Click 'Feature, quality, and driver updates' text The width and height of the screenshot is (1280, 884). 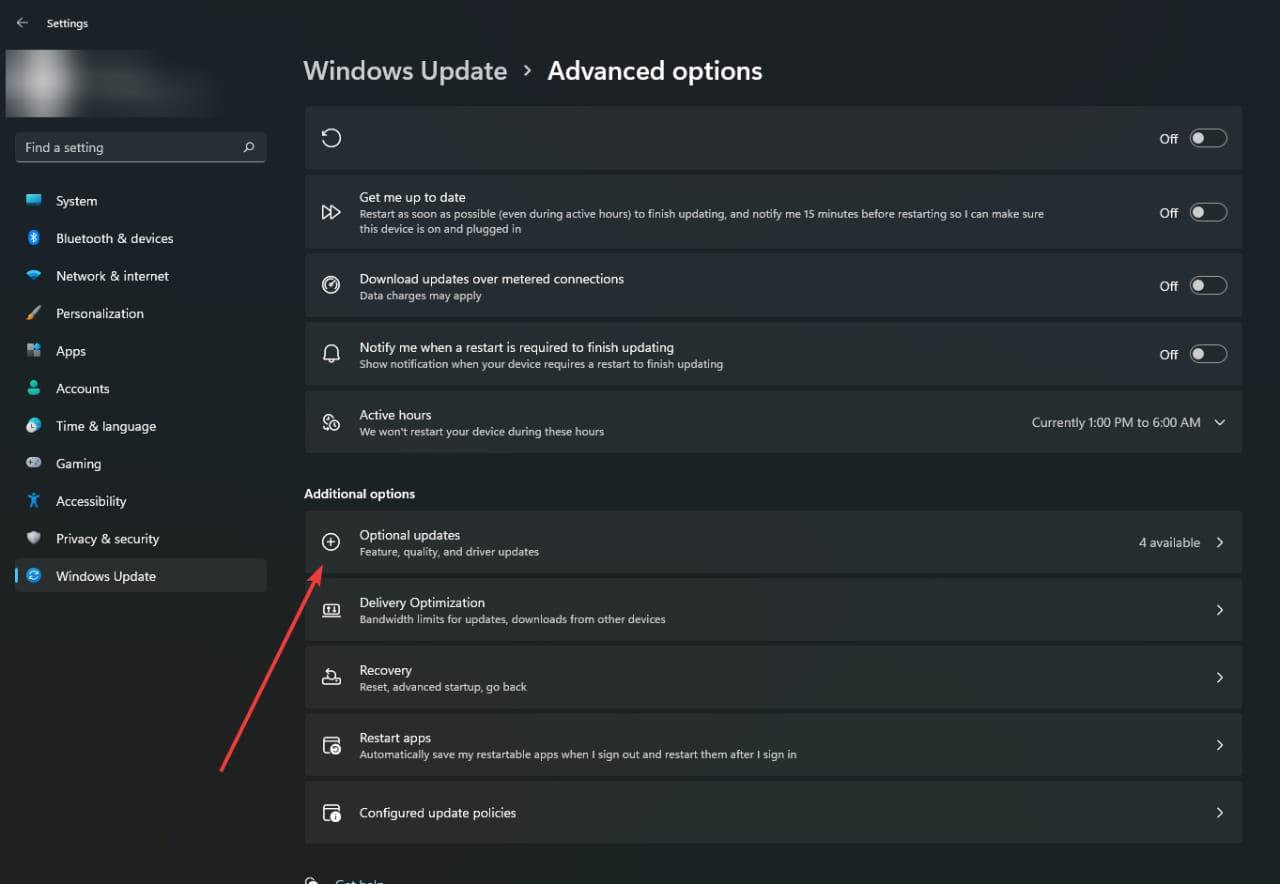(449, 552)
